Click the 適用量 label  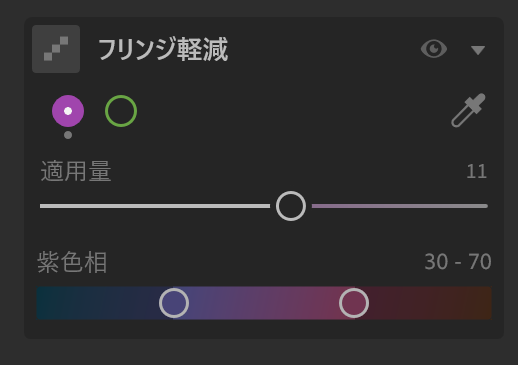click(76, 171)
